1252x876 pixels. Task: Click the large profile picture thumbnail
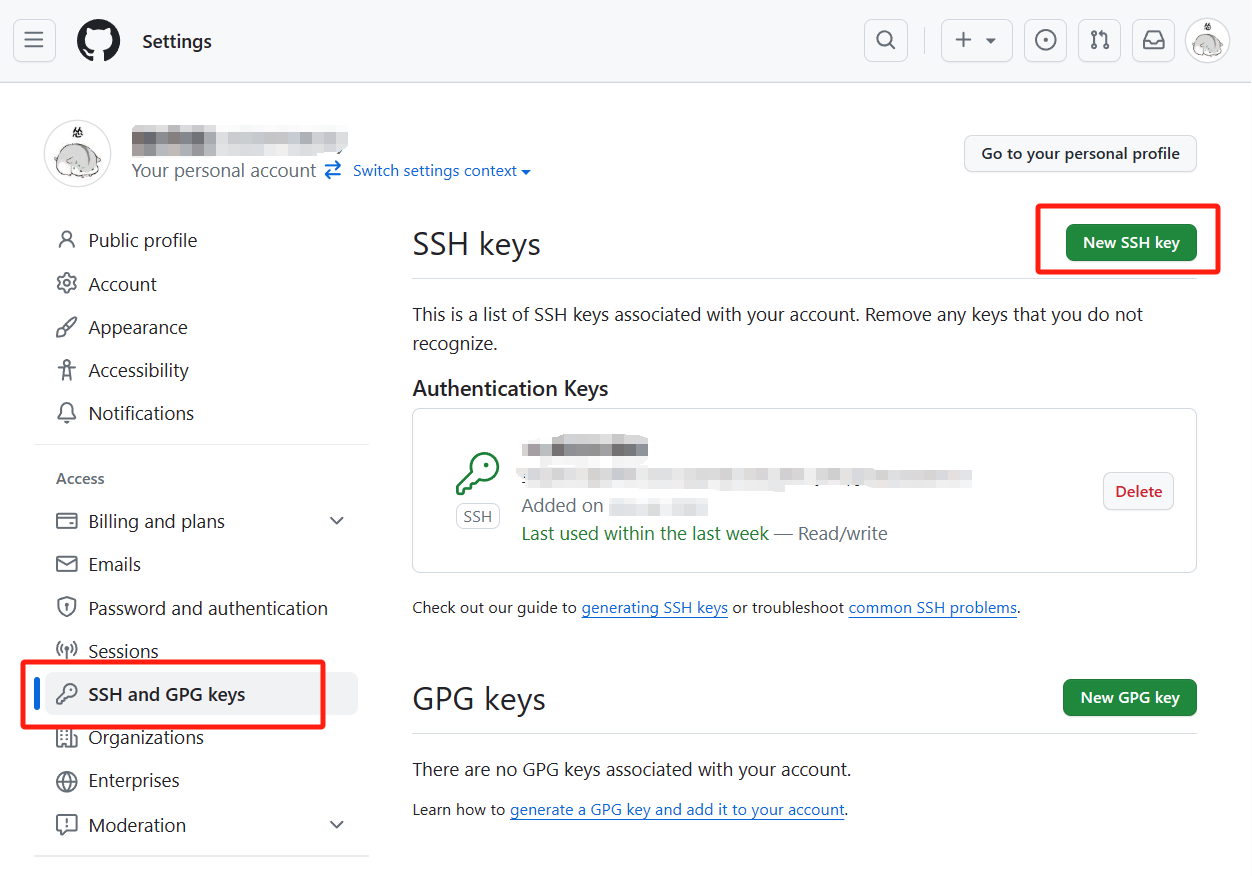point(77,154)
